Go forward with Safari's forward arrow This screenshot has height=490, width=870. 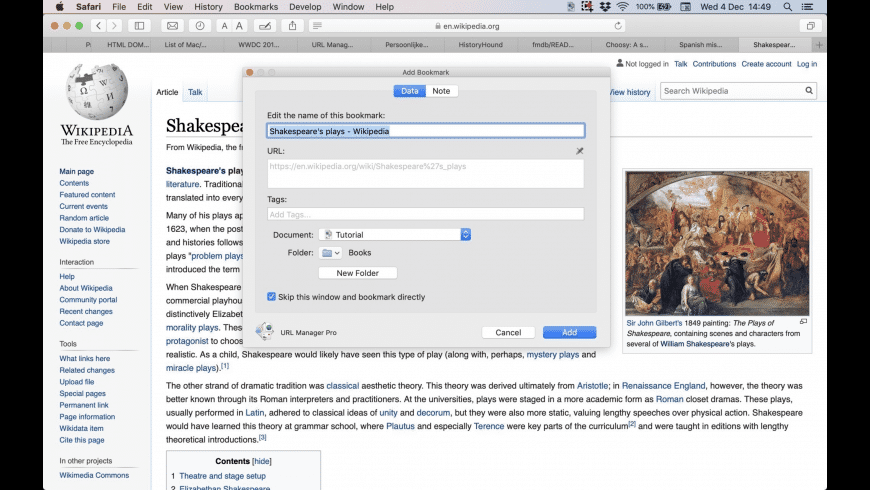click(114, 26)
